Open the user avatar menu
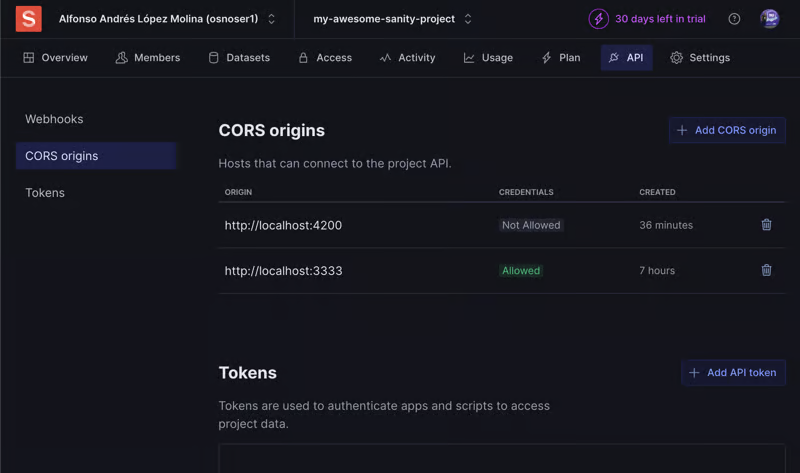The height and width of the screenshot is (473, 800). 769,19
